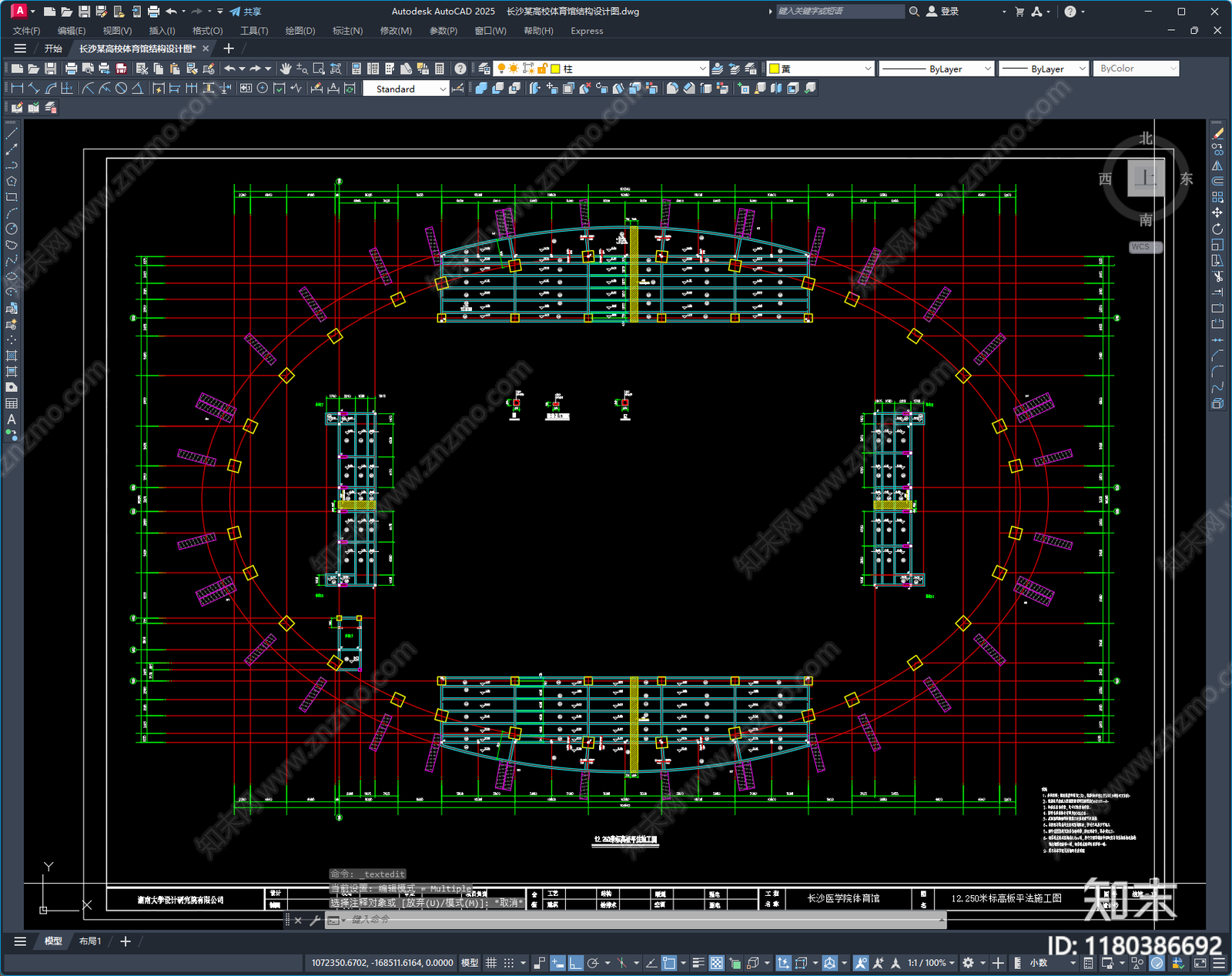Screen dimensions: 1232x976
Task: Click the Export to DWF icon
Action: click(x=121, y=69)
